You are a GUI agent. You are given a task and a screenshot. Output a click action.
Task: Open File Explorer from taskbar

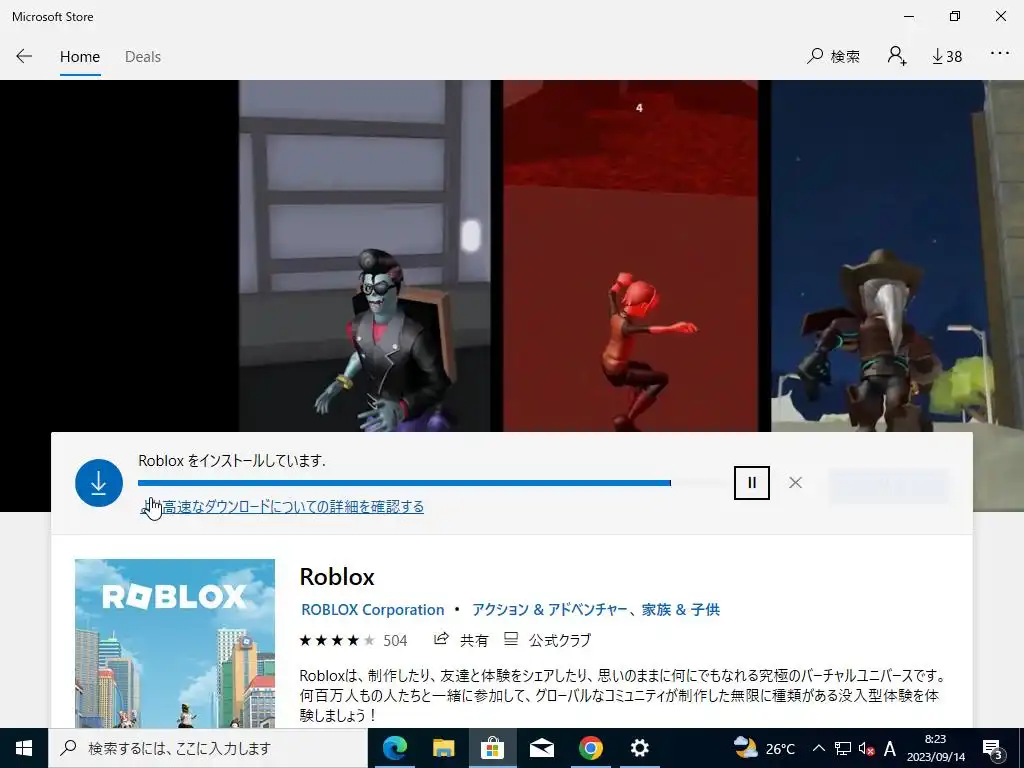443,748
